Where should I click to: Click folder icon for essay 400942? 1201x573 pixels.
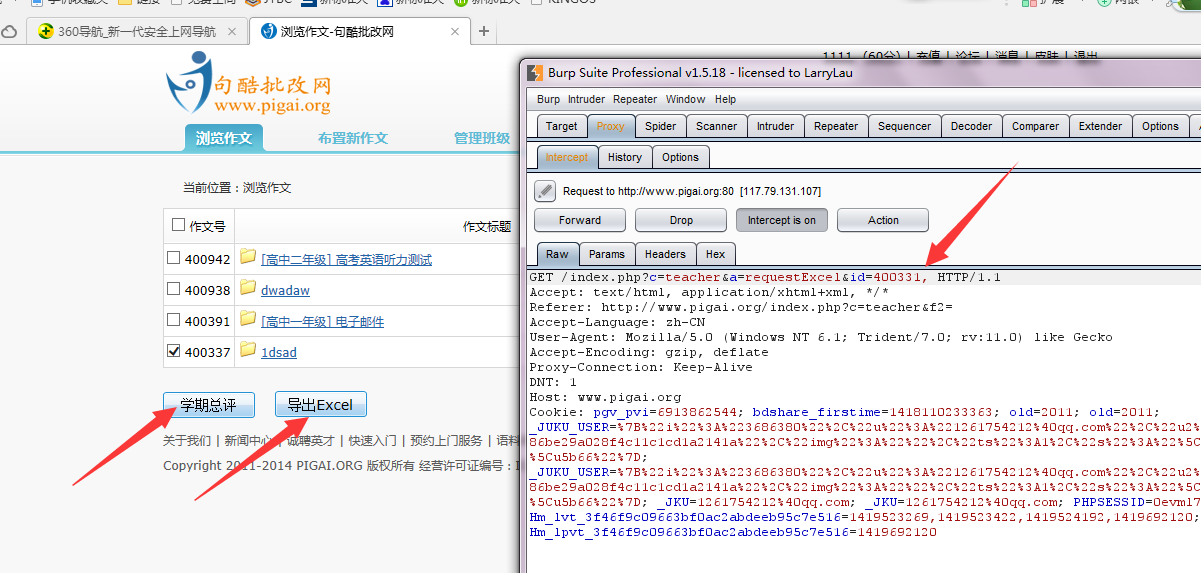[248, 257]
